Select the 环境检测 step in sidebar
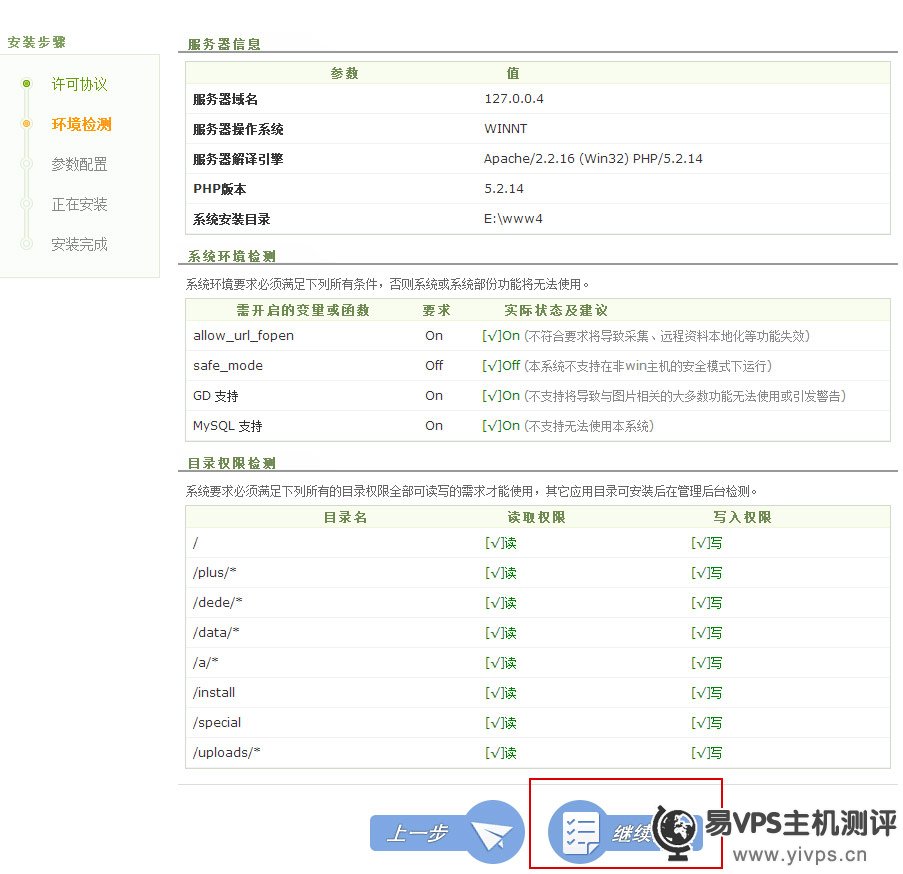 (79, 124)
